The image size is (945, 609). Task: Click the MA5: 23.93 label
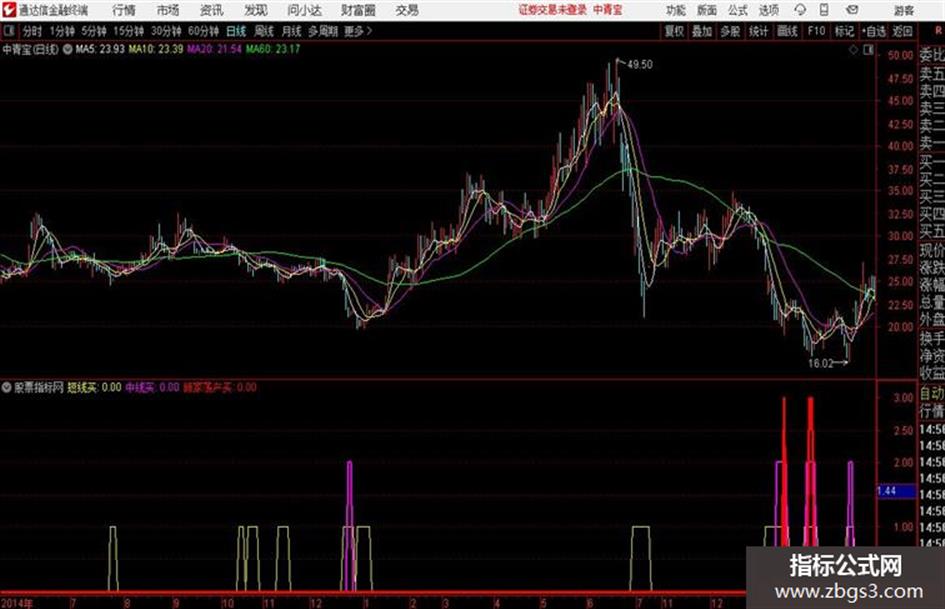click(100, 49)
